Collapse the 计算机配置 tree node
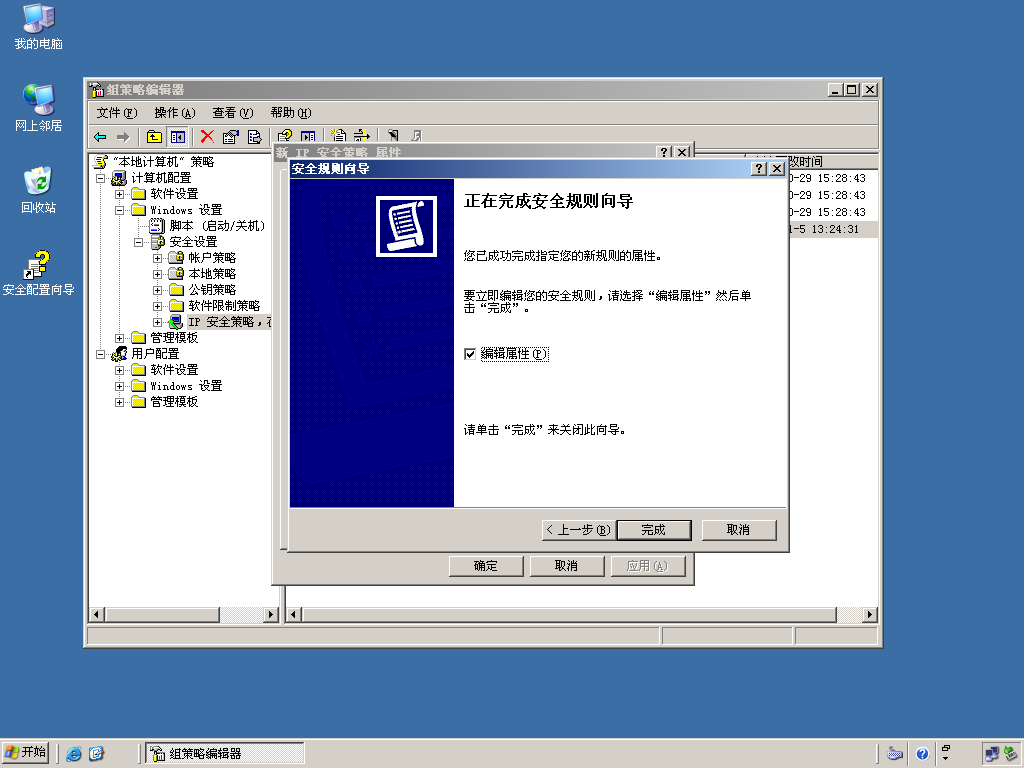Screen dimensions: 1024x768 (x=101, y=178)
